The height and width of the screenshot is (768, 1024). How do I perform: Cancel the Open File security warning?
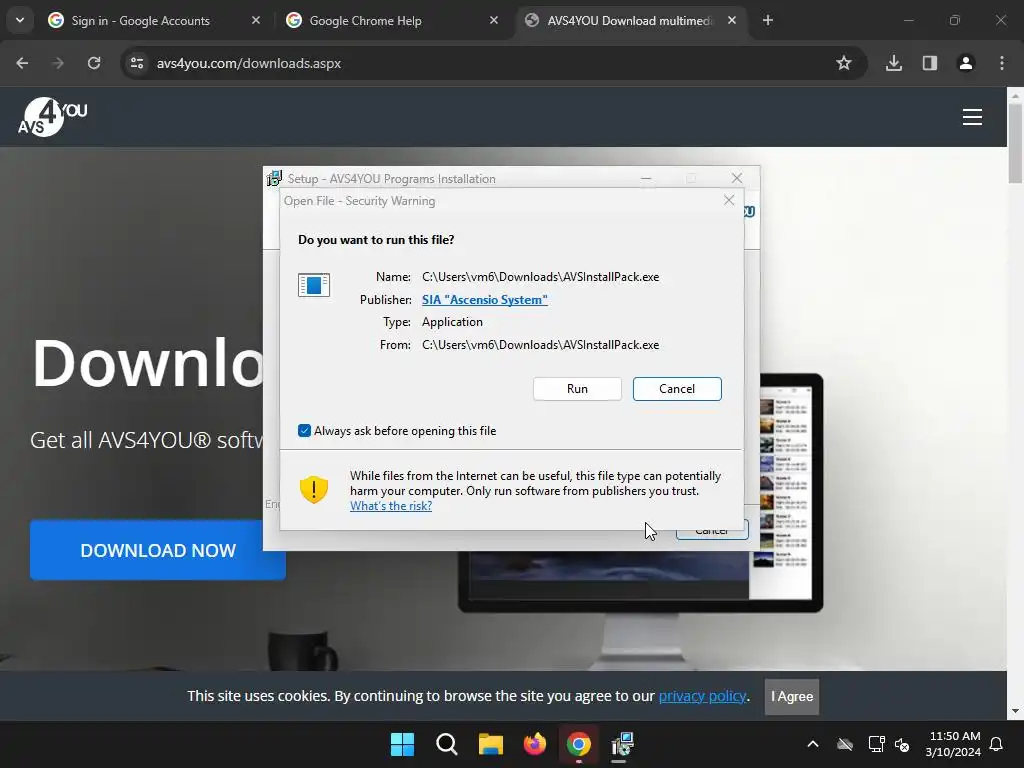(x=677, y=389)
